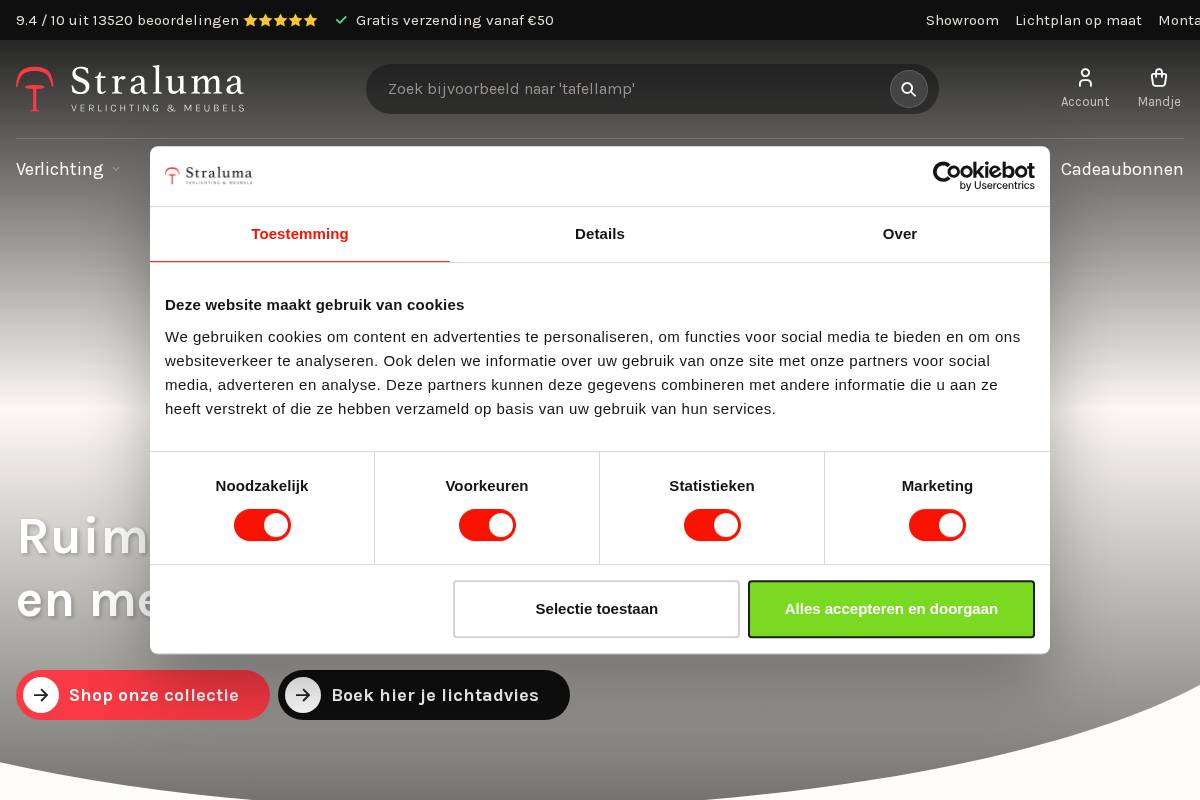Click Boek hier je lichtadvies button

point(424,695)
